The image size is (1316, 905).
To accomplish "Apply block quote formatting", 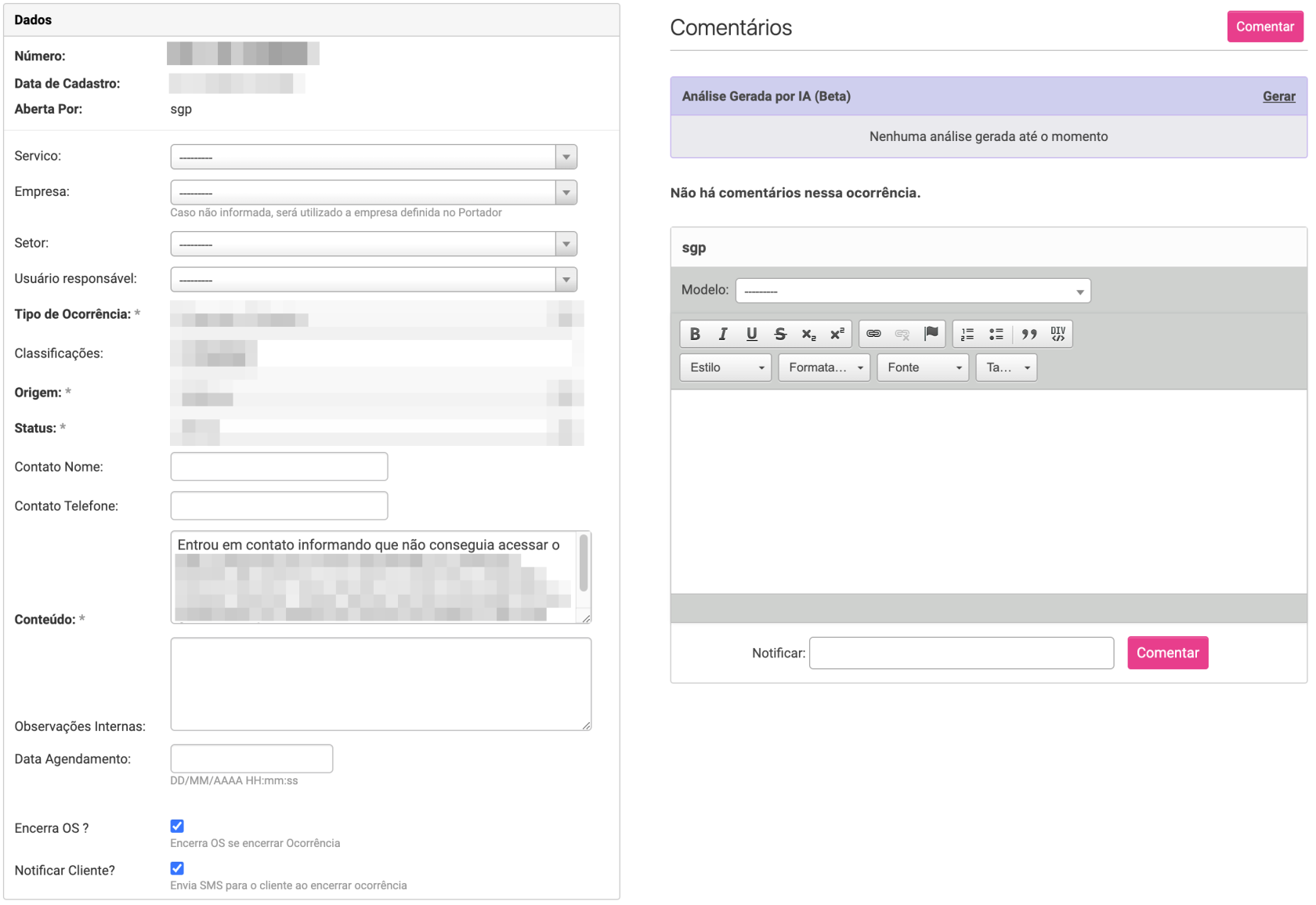I will tap(1029, 334).
